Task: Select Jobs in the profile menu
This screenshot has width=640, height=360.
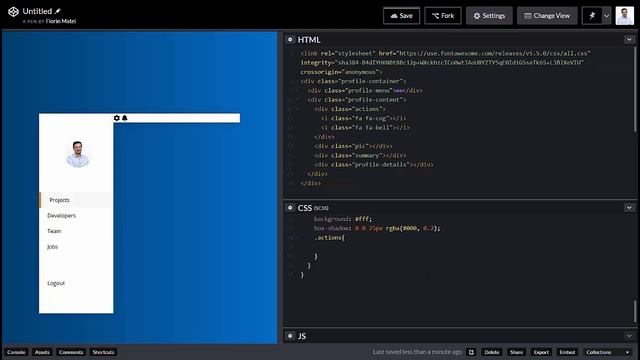Action: (x=52, y=247)
